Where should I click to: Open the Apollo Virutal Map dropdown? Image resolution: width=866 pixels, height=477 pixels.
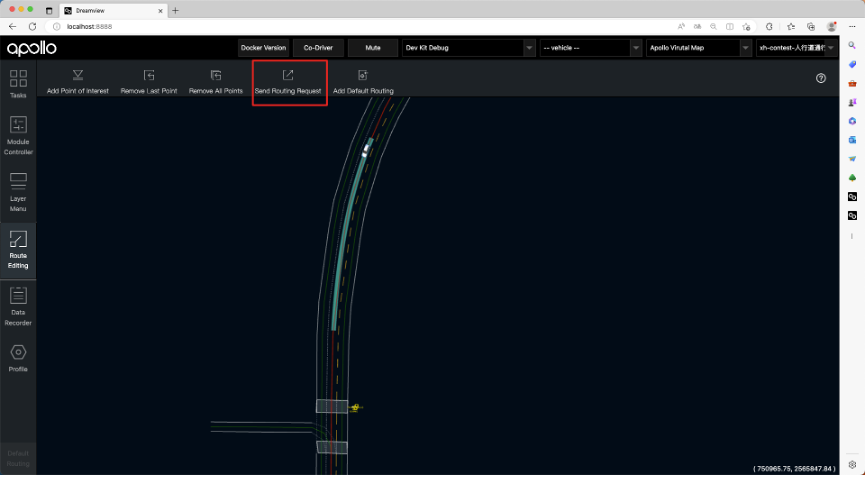coord(699,48)
